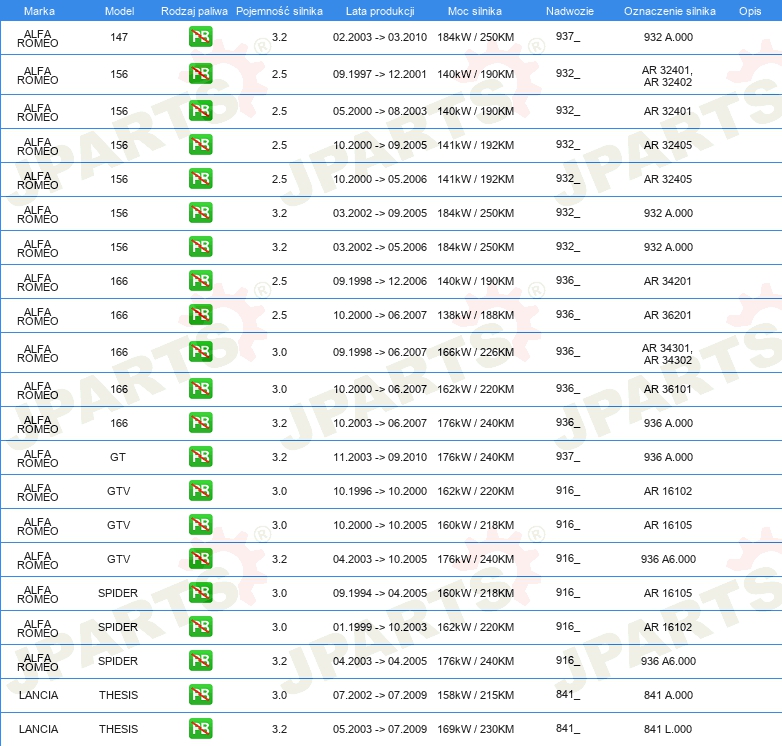Click the Oznaczenie silnika column header
This screenshot has width=782, height=746.
pyautogui.click(x=670, y=11)
